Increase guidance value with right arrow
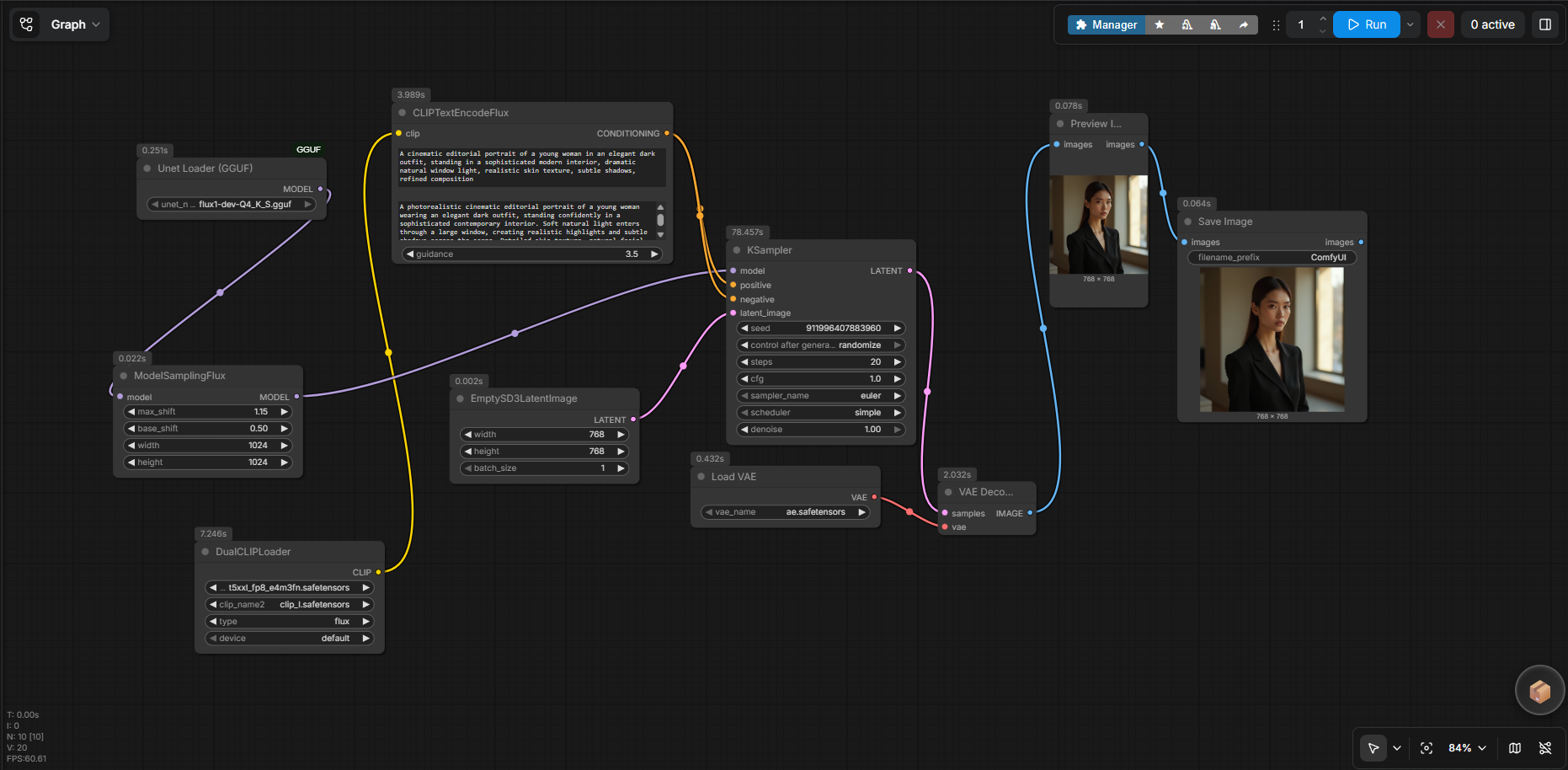 point(654,254)
